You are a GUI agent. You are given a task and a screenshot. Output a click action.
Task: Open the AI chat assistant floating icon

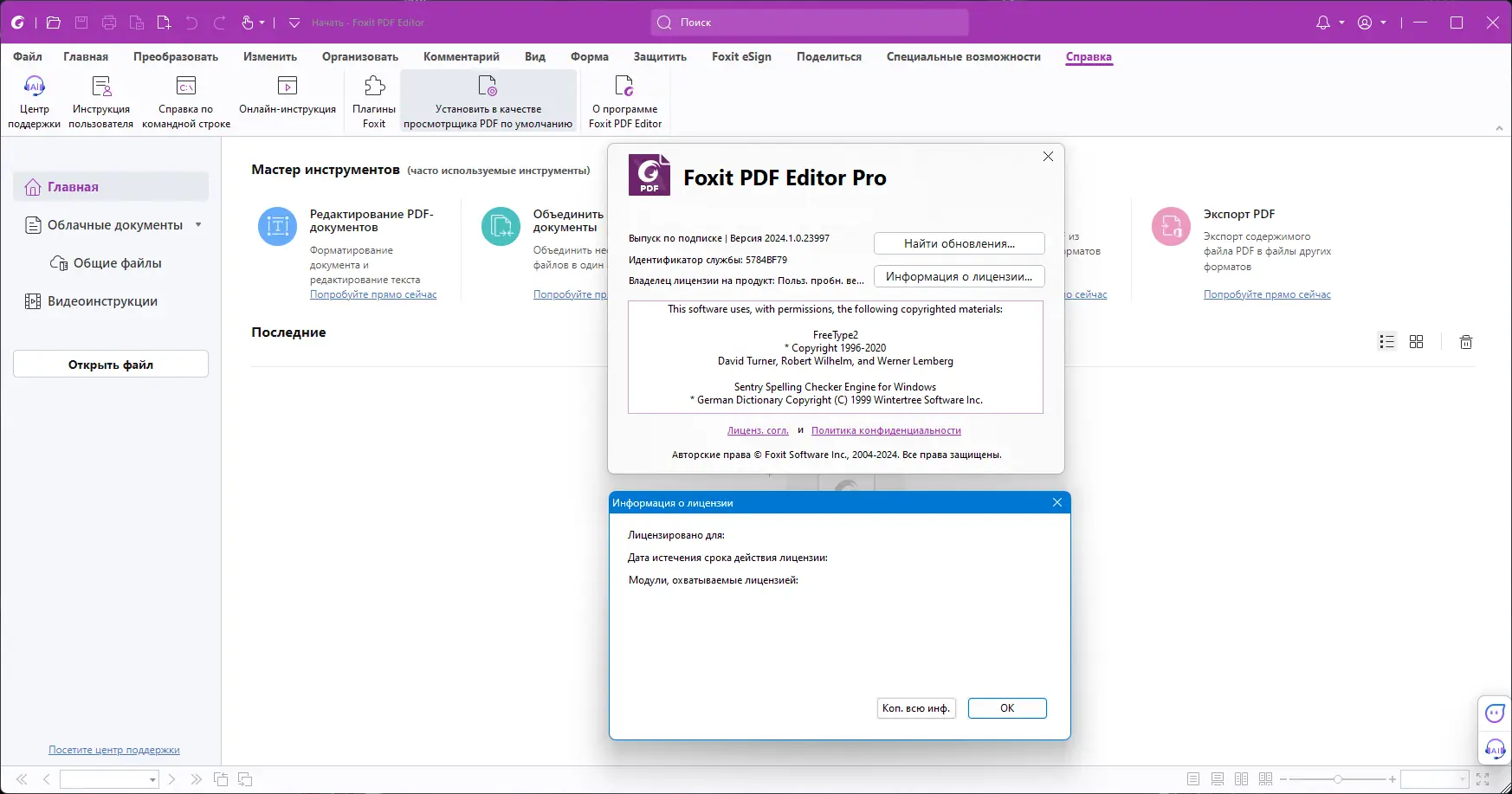click(x=1495, y=713)
